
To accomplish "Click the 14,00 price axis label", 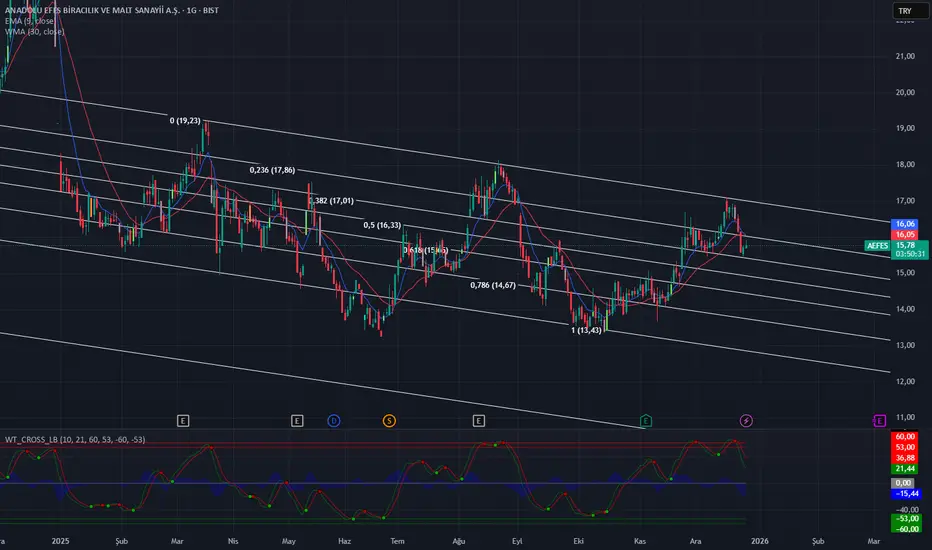I will tap(905, 309).
